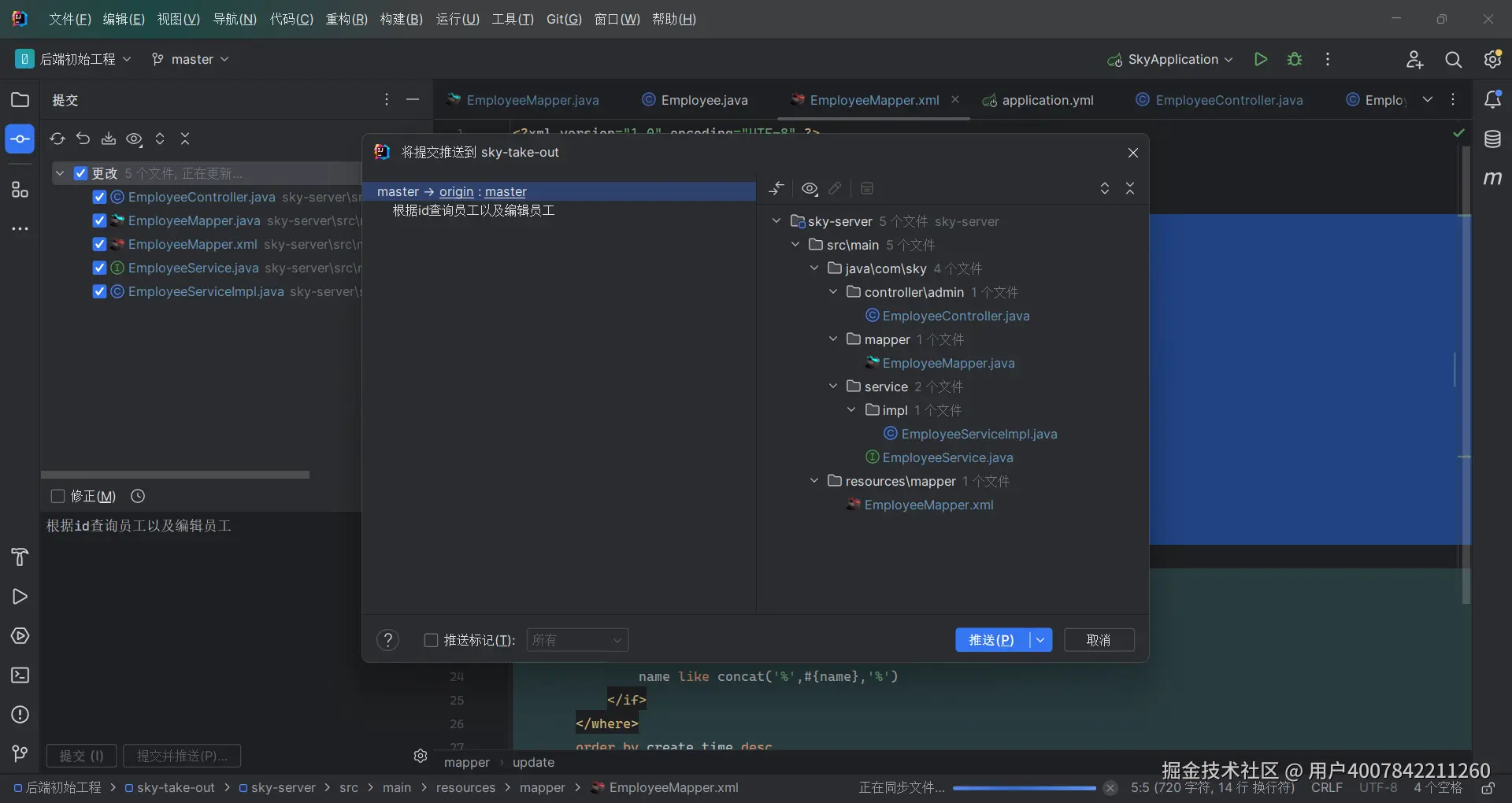This screenshot has width=1512, height=803.
Task: Open the SkyApplication run configuration dropdown
Action: [x=1169, y=59]
